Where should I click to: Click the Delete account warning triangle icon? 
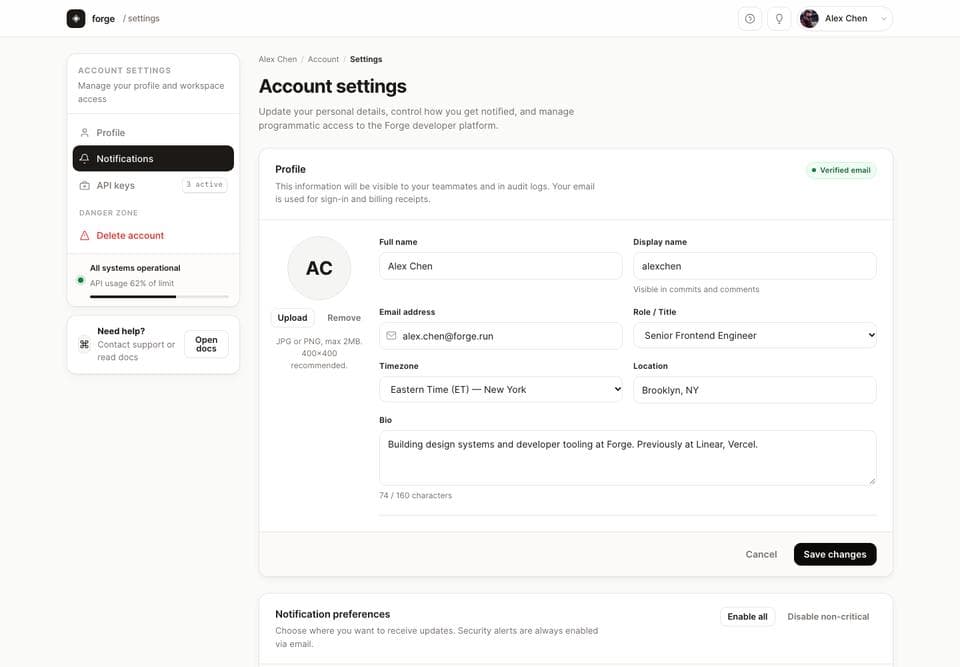pyautogui.click(x=84, y=235)
